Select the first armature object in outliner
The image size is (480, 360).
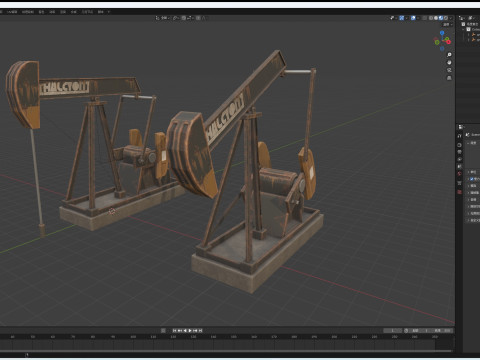(475, 34)
